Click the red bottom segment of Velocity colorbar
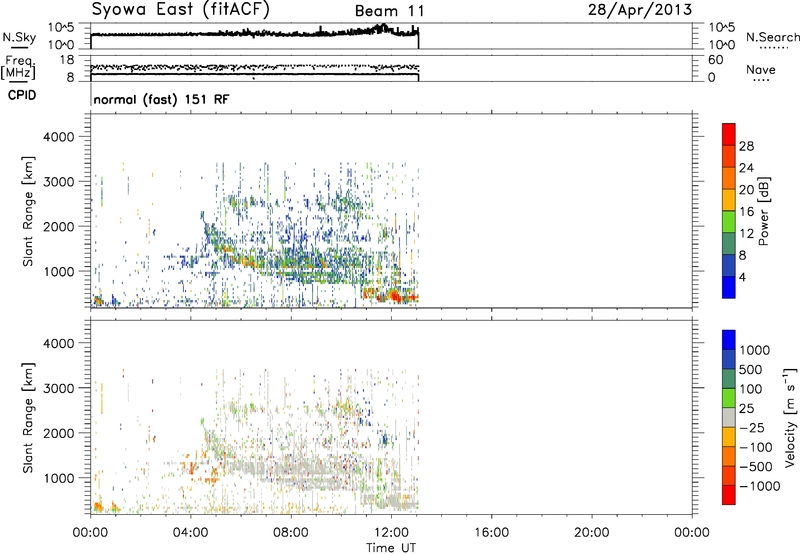The width and height of the screenshot is (800, 554). (729, 495)
